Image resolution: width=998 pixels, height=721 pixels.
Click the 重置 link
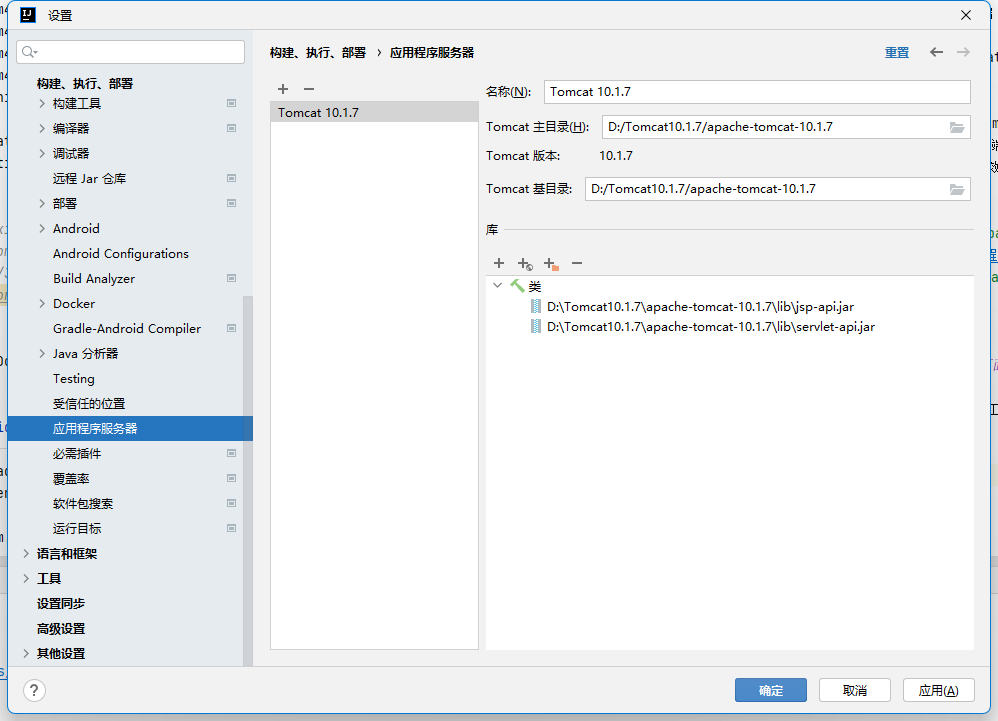897,52
